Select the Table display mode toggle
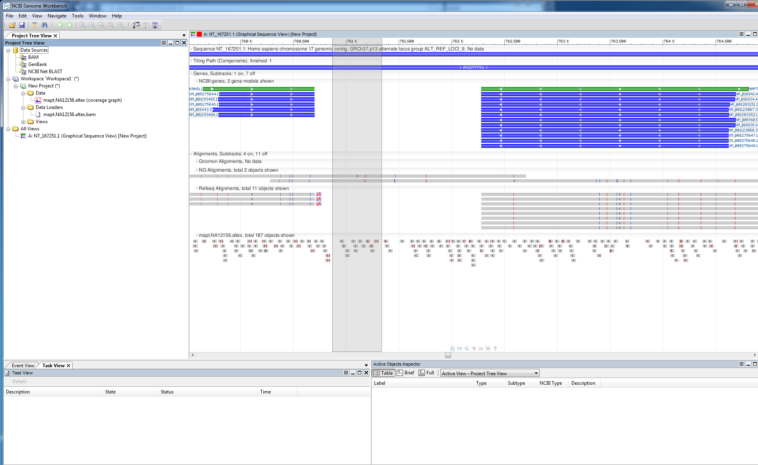Viewport: 758px width, 465px height. 385,373
